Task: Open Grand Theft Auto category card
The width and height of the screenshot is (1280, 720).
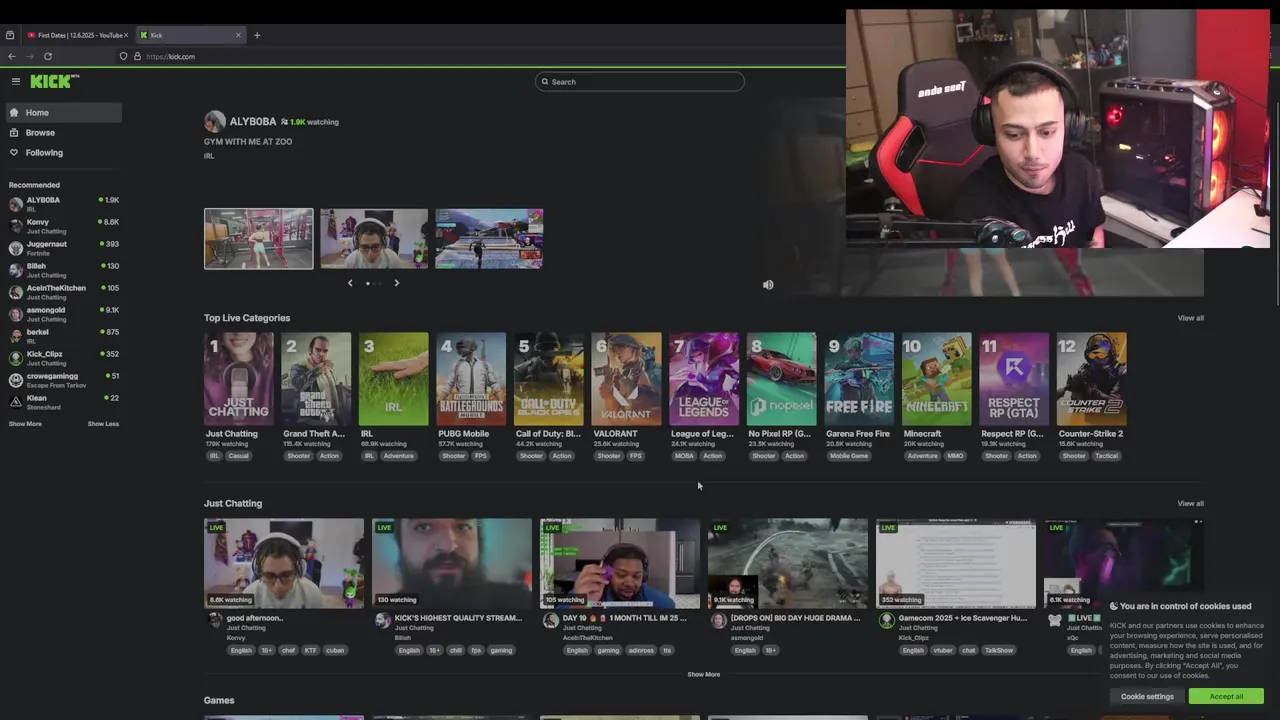Action: pos(316,379)
